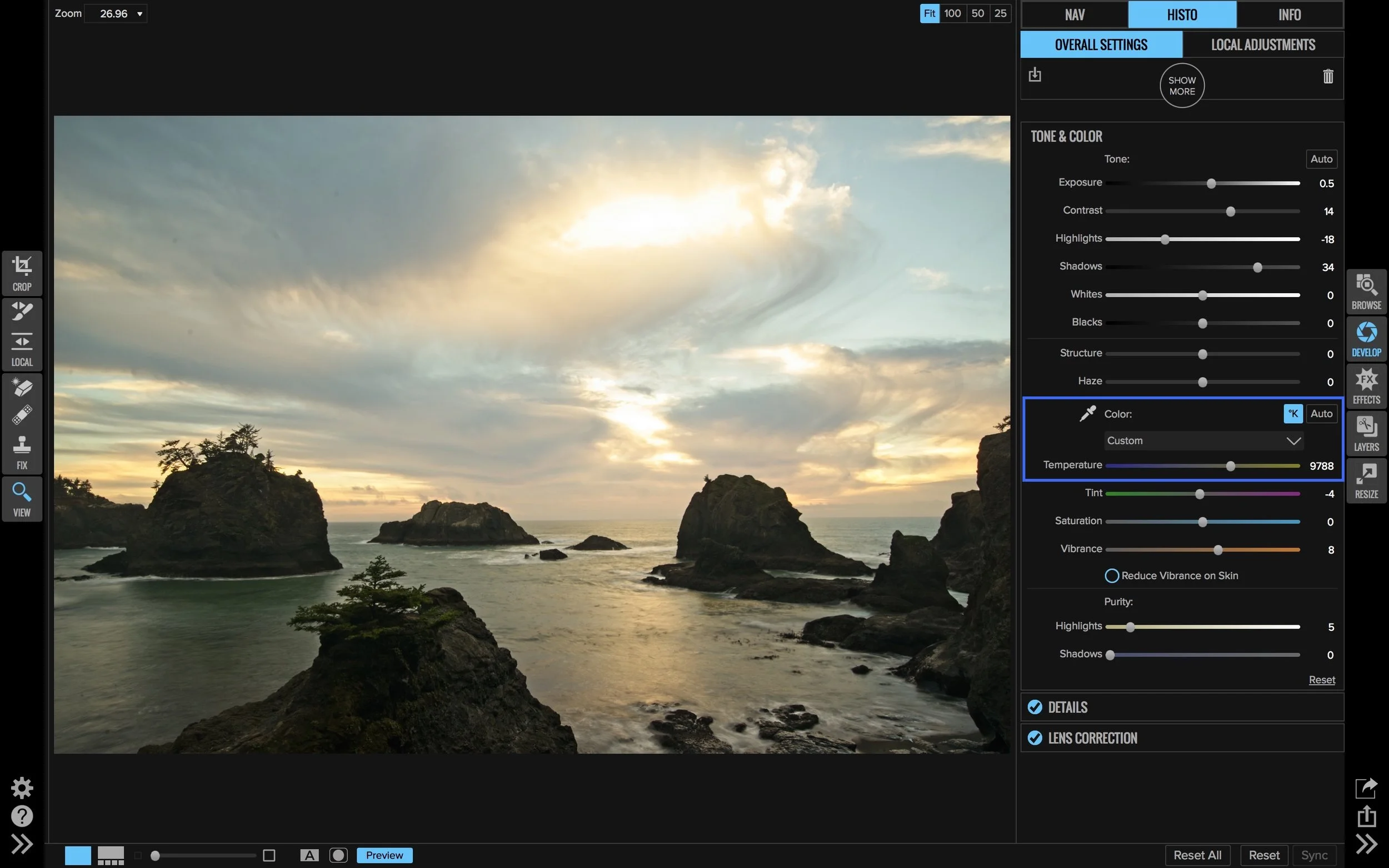The image size is (1389, 868).
Task: Select the Perfect Eraser tool
Action: click(22, 388)
